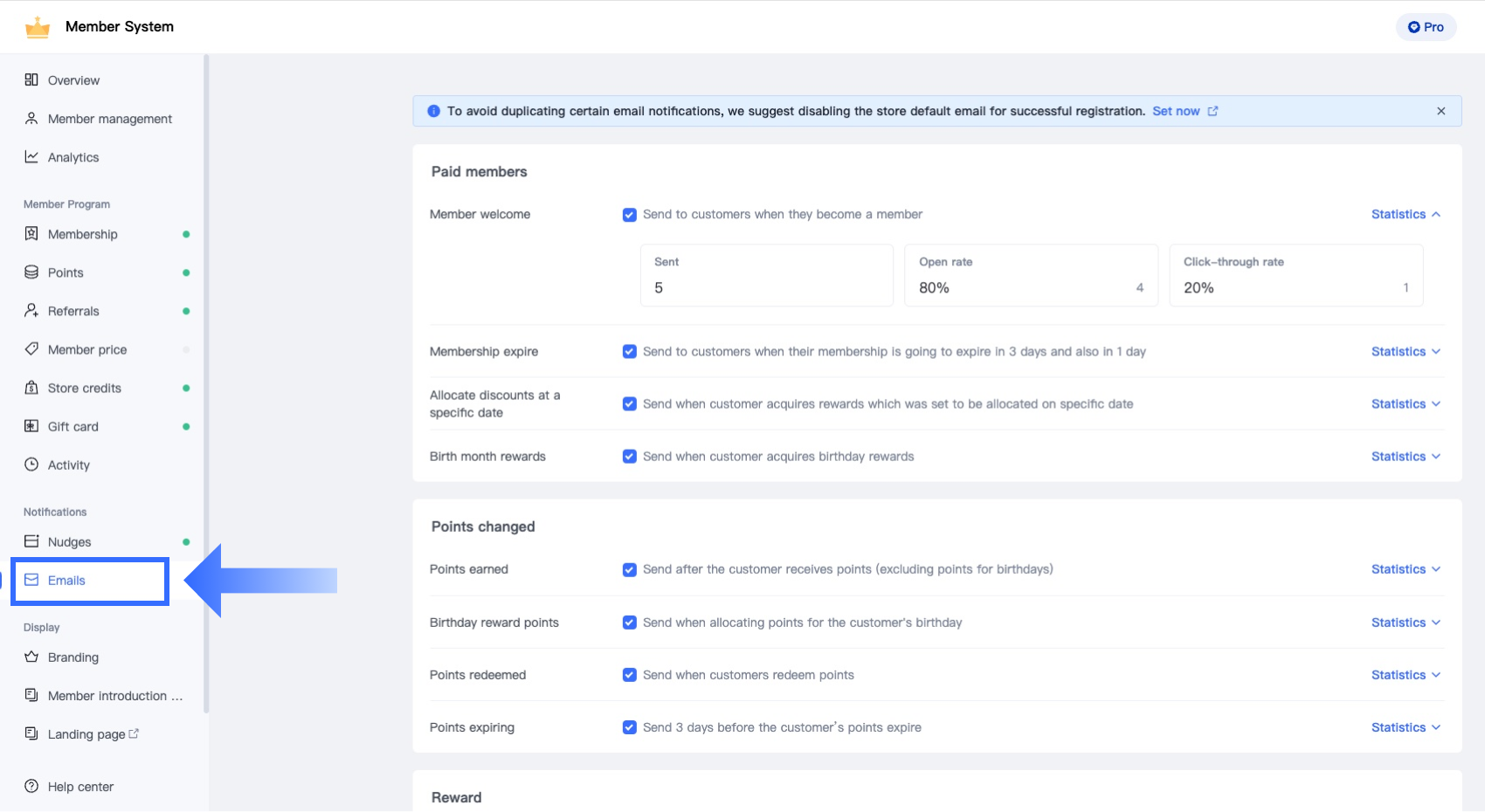This screenshot has height=812, width=1485.
Task: Click the Set now link in the banner
Action: (1177, 111)
